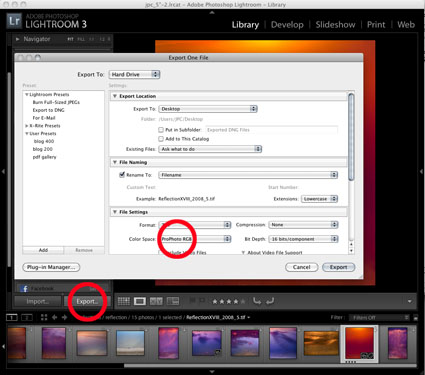Hide the top module picker panel arrow

pos(212,12)
